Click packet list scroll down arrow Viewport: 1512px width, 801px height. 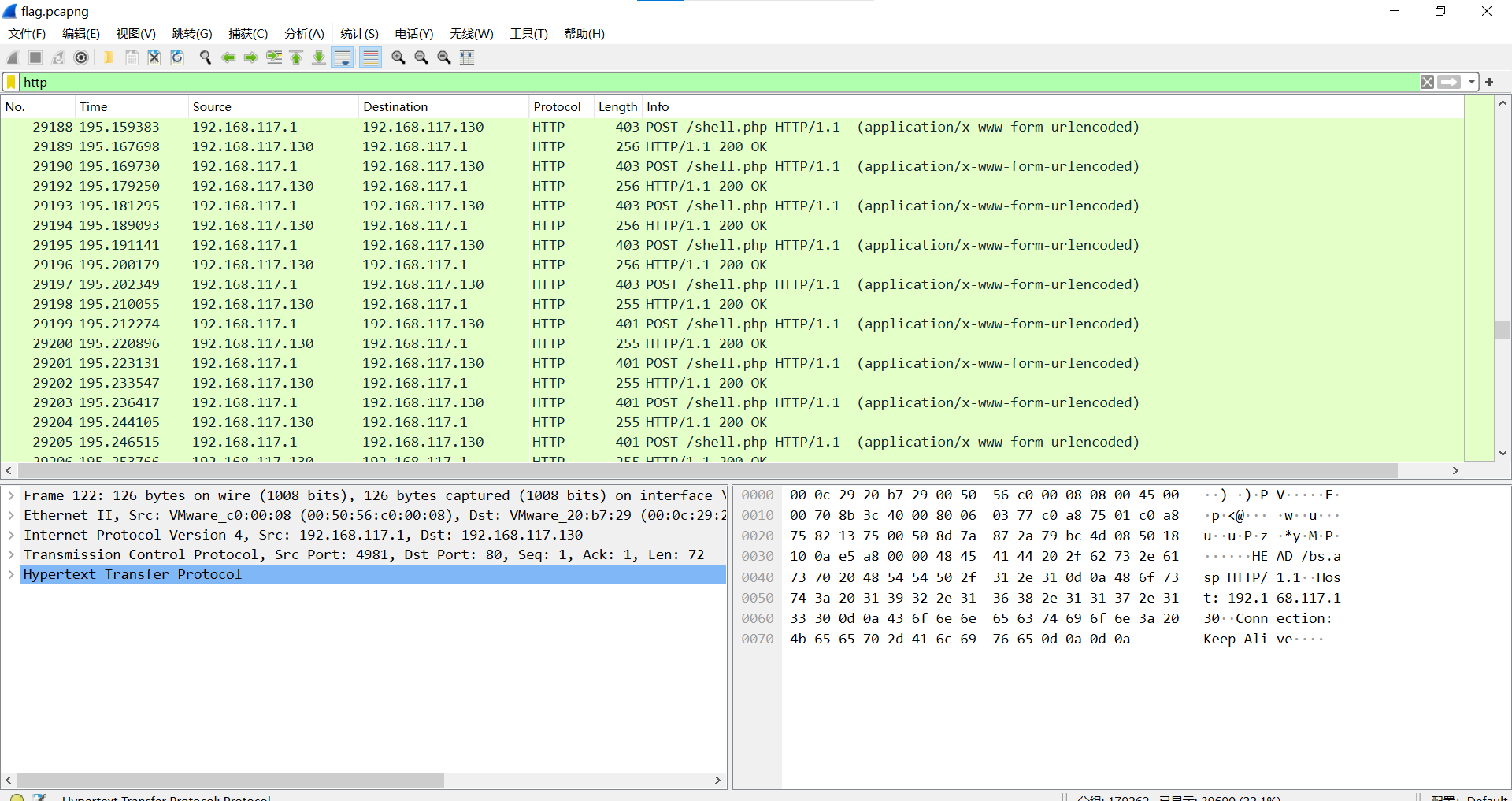pos(1503,453)
